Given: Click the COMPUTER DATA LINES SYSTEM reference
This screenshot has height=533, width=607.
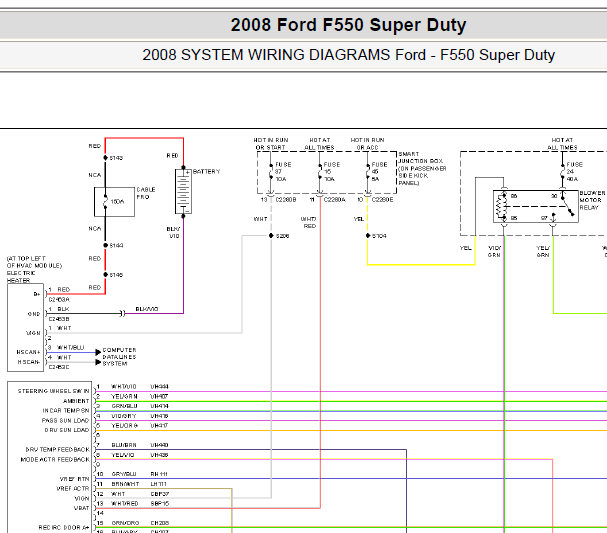Looking at the screenshot, I should pos(119,357).
